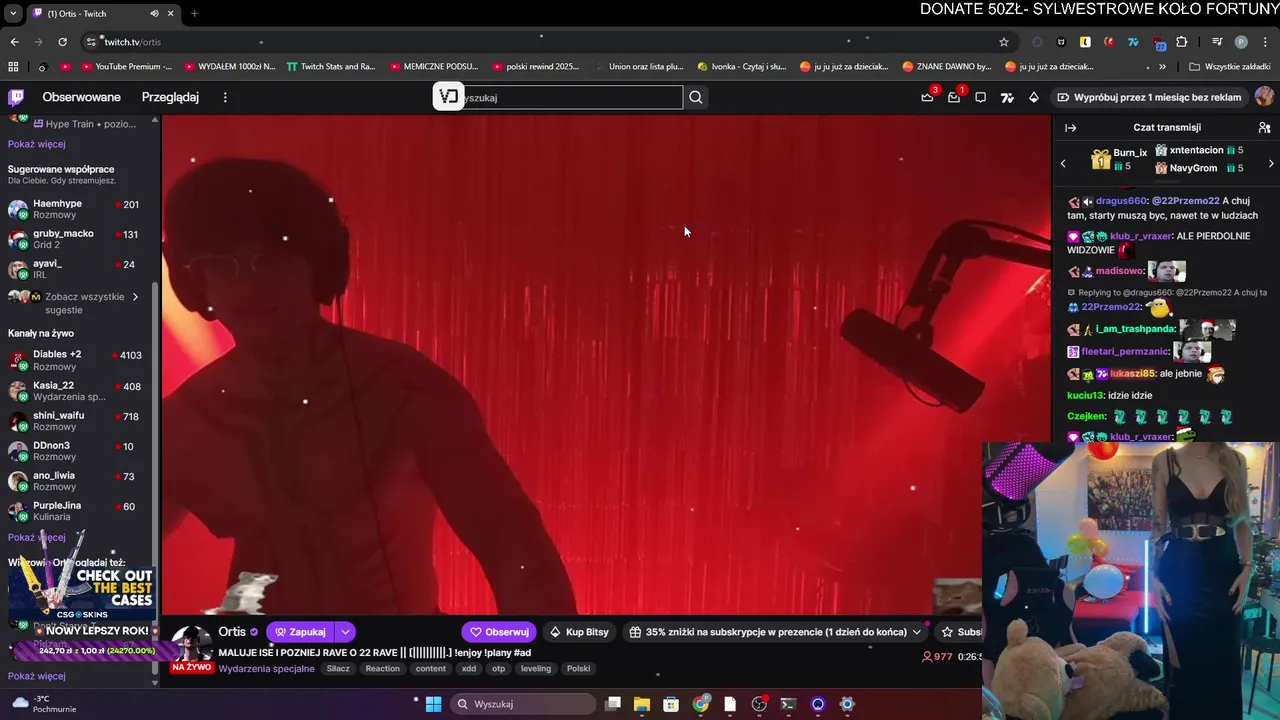This screenshot has width=1280, height=720.
Task: Open Chrome three-dot menu
Action: point(1265,42)
